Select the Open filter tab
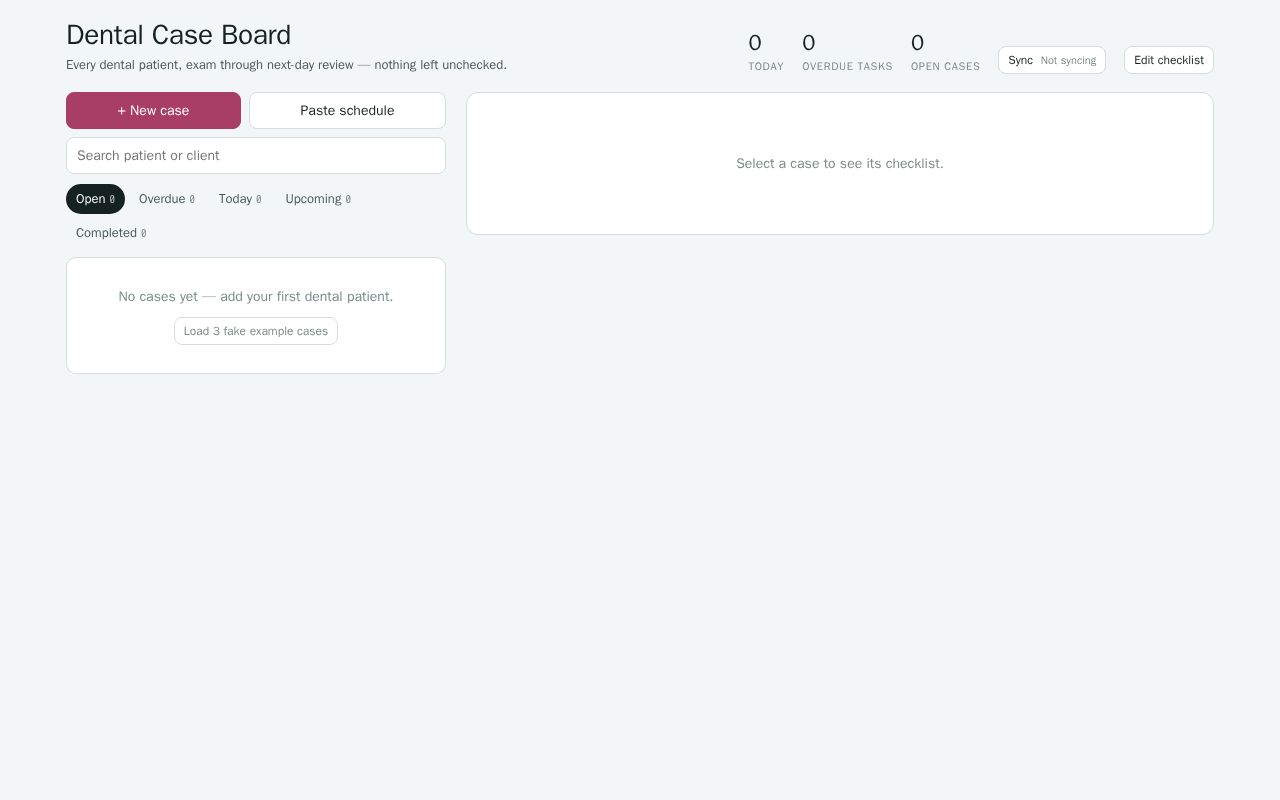Viewport: 1280px width, 800px height. 95,199
